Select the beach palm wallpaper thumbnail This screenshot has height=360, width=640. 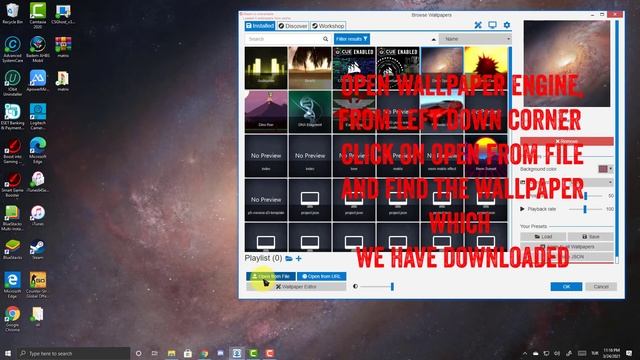coord(310,68)
